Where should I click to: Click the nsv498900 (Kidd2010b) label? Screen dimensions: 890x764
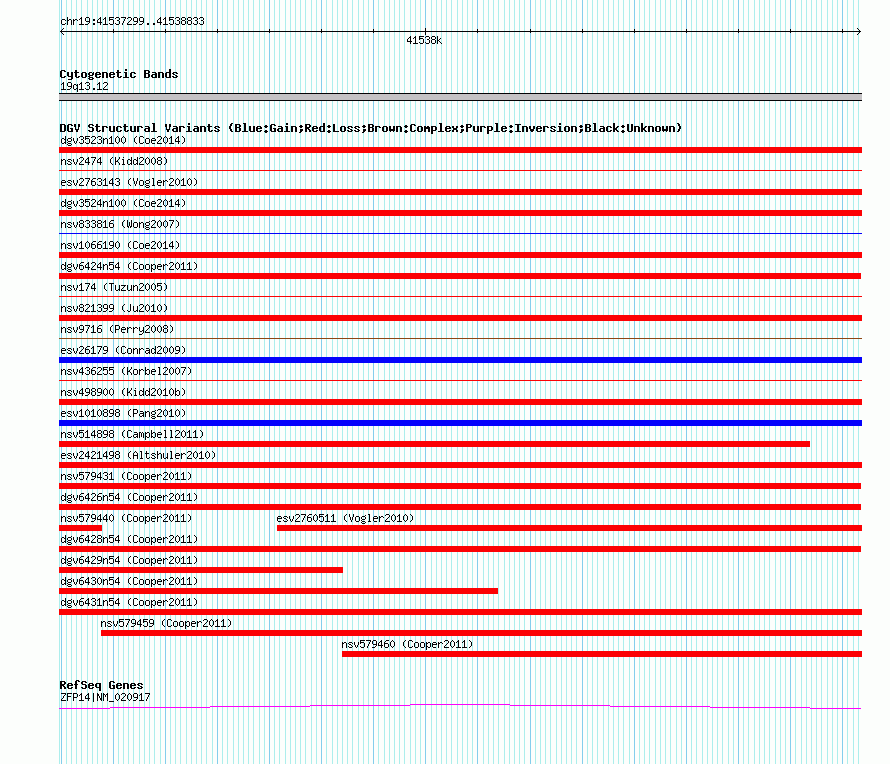click(x=123, y=392)
